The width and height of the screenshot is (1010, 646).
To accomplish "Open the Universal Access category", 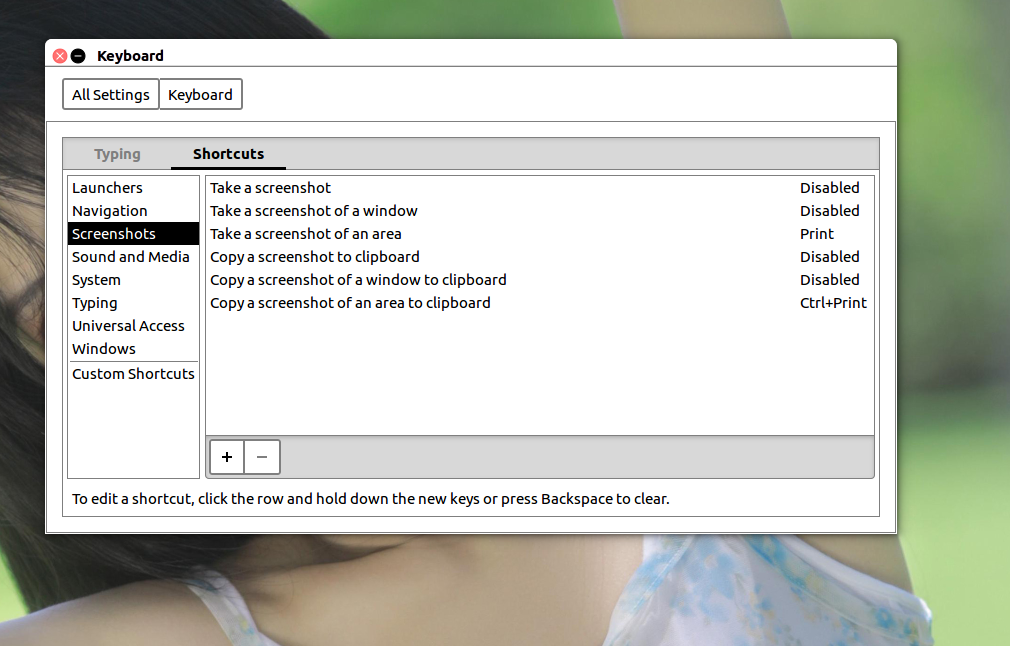I will pos(128,326).
